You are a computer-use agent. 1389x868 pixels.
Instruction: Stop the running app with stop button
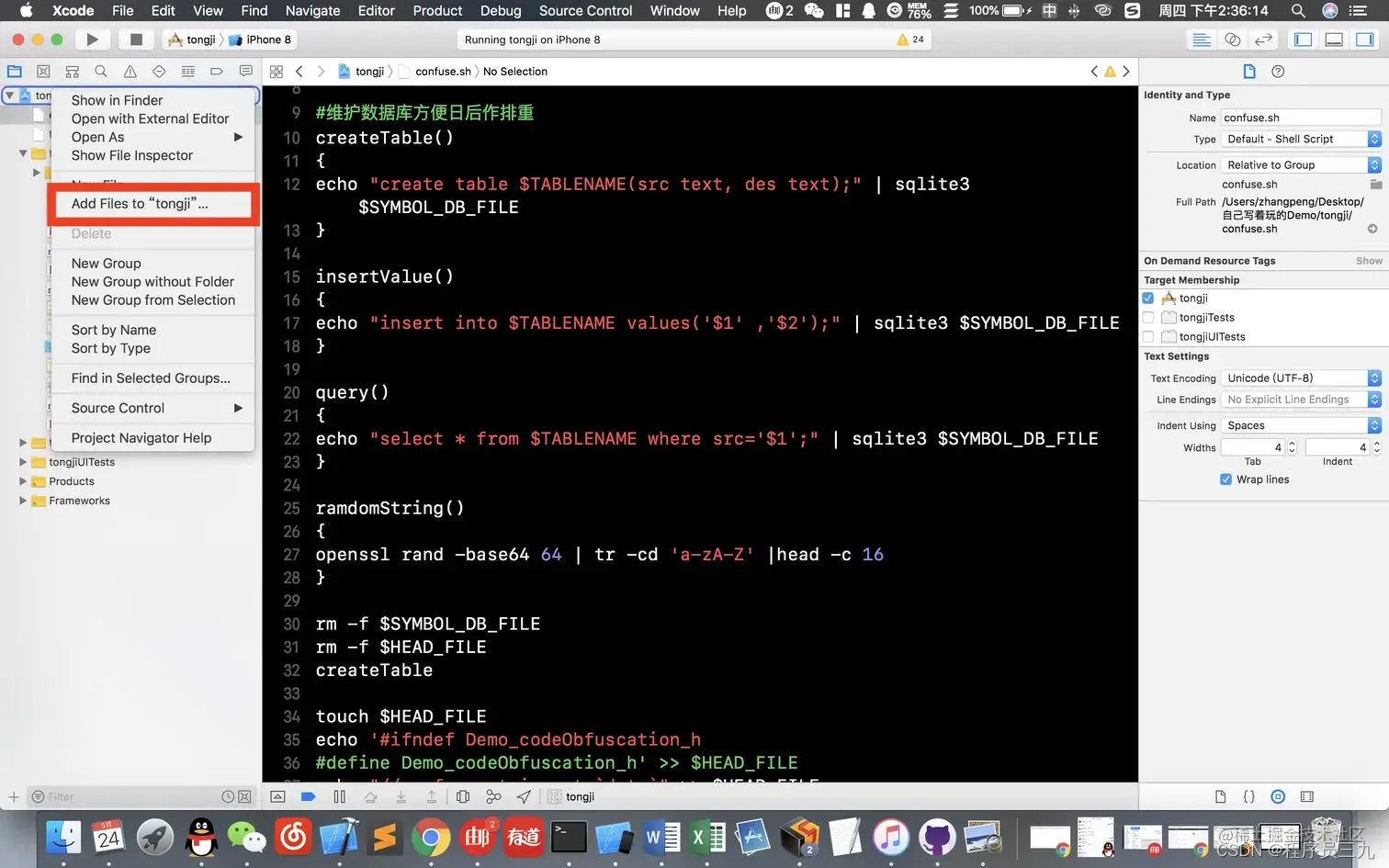click(x=136, y=39)
